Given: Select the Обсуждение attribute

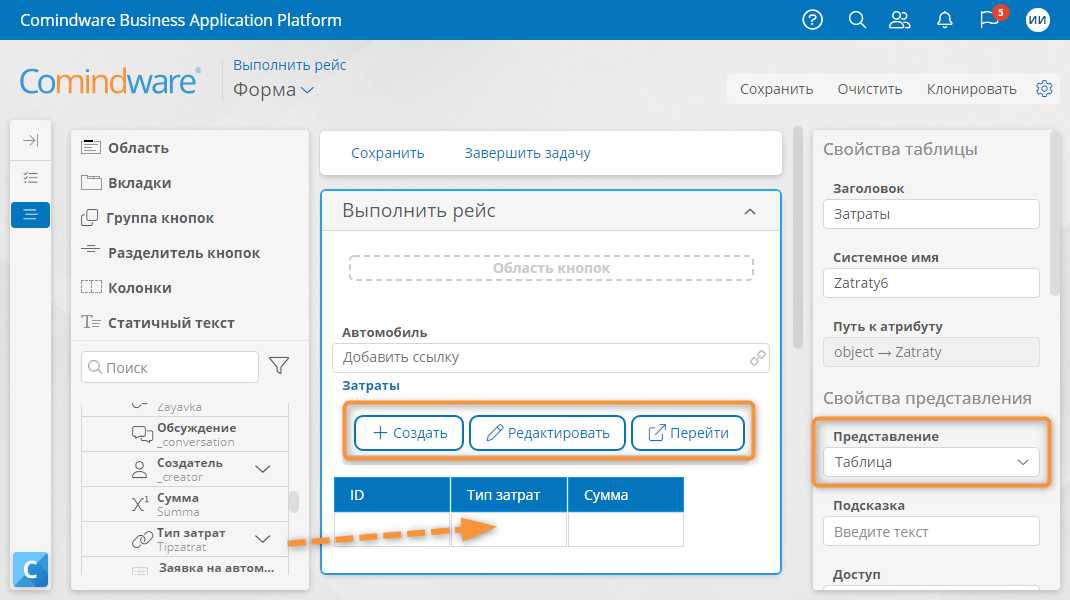Looking at the screenshot, I should point(185,434).
